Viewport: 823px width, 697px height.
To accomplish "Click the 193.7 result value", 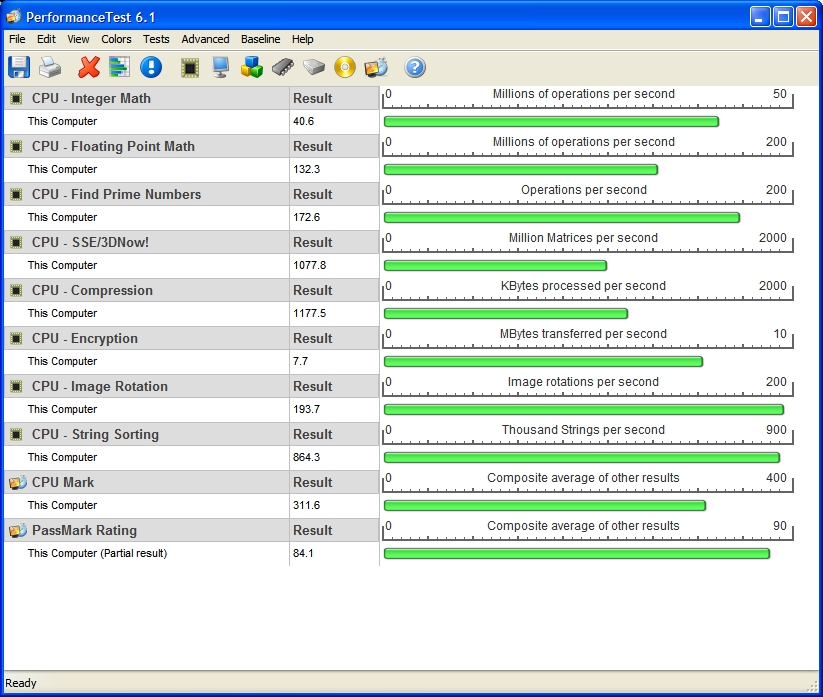I will tap(307, 409).
